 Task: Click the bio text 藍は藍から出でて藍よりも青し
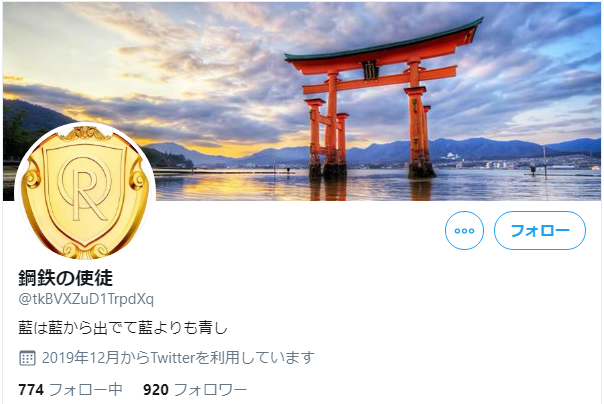(x=123, y=328)
